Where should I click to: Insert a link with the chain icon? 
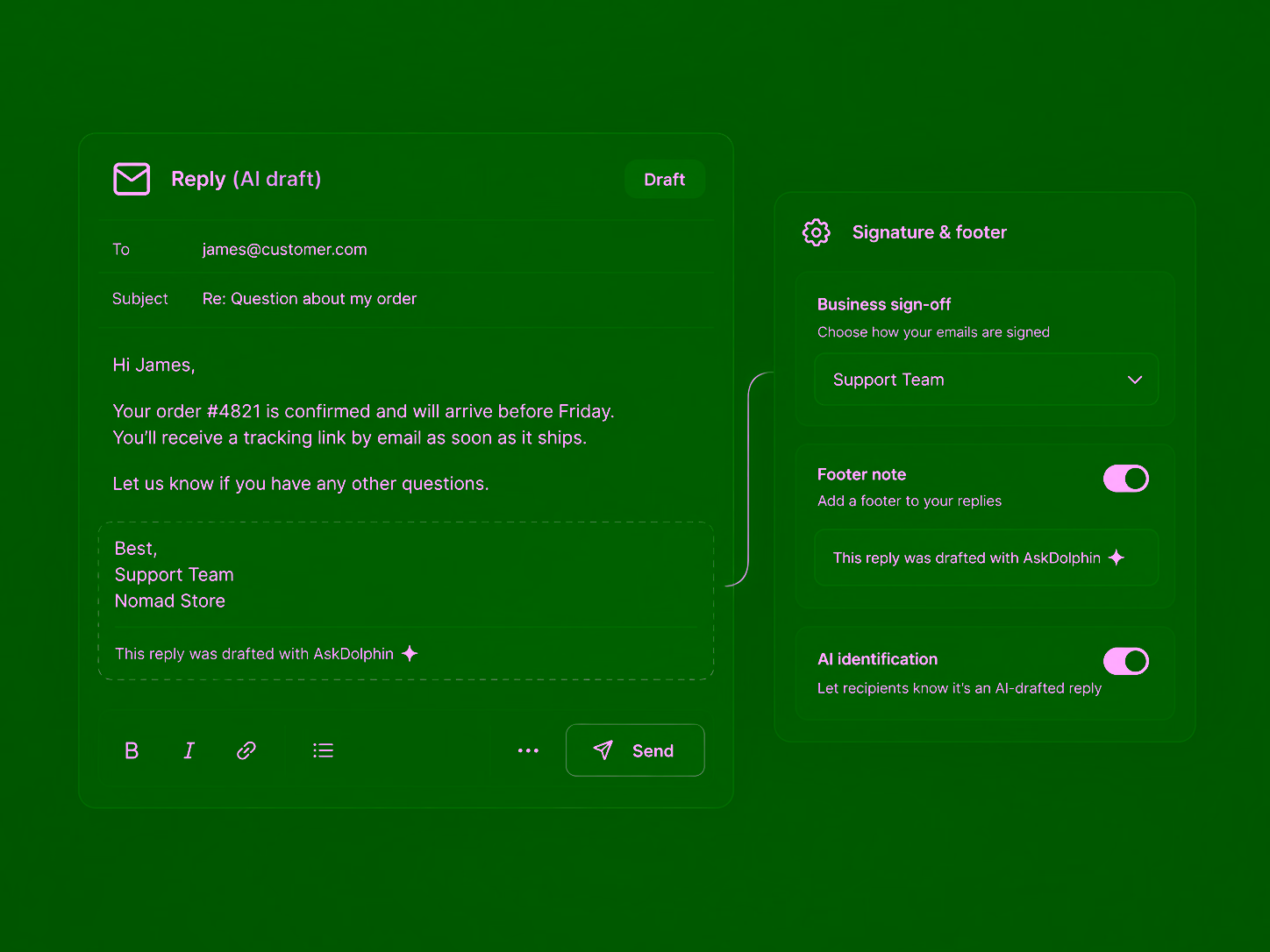pos(246,750)
